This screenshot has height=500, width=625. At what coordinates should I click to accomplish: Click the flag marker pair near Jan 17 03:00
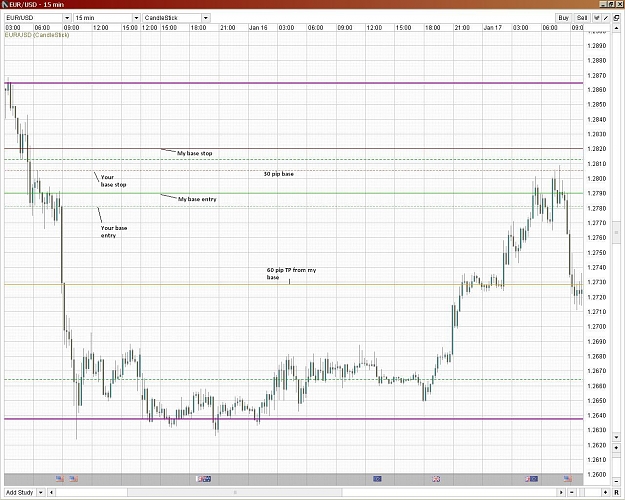point(532,478)
